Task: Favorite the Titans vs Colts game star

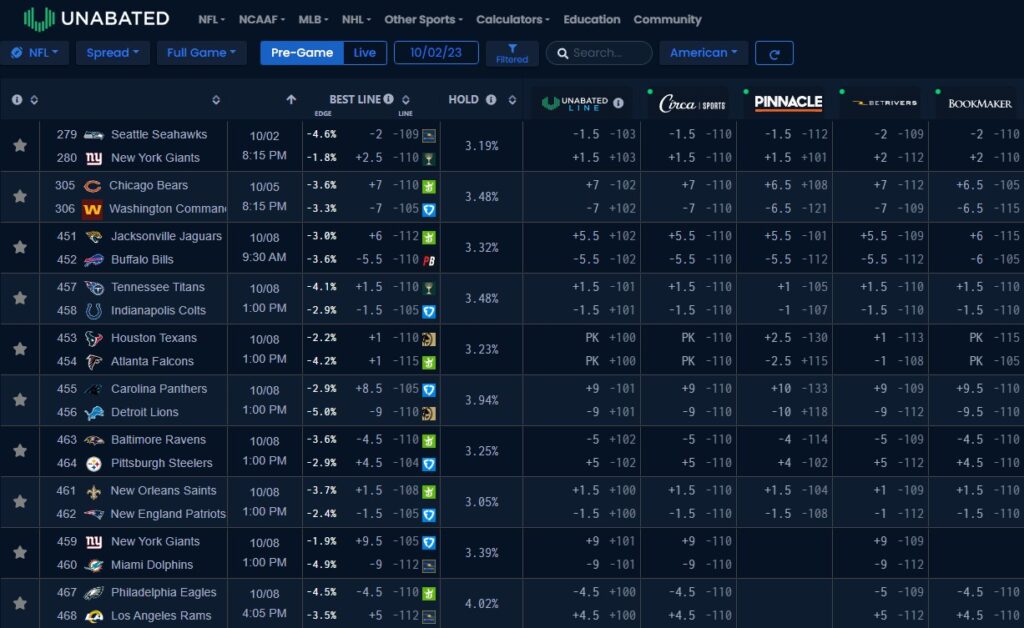Action: (x=20, y=298)
